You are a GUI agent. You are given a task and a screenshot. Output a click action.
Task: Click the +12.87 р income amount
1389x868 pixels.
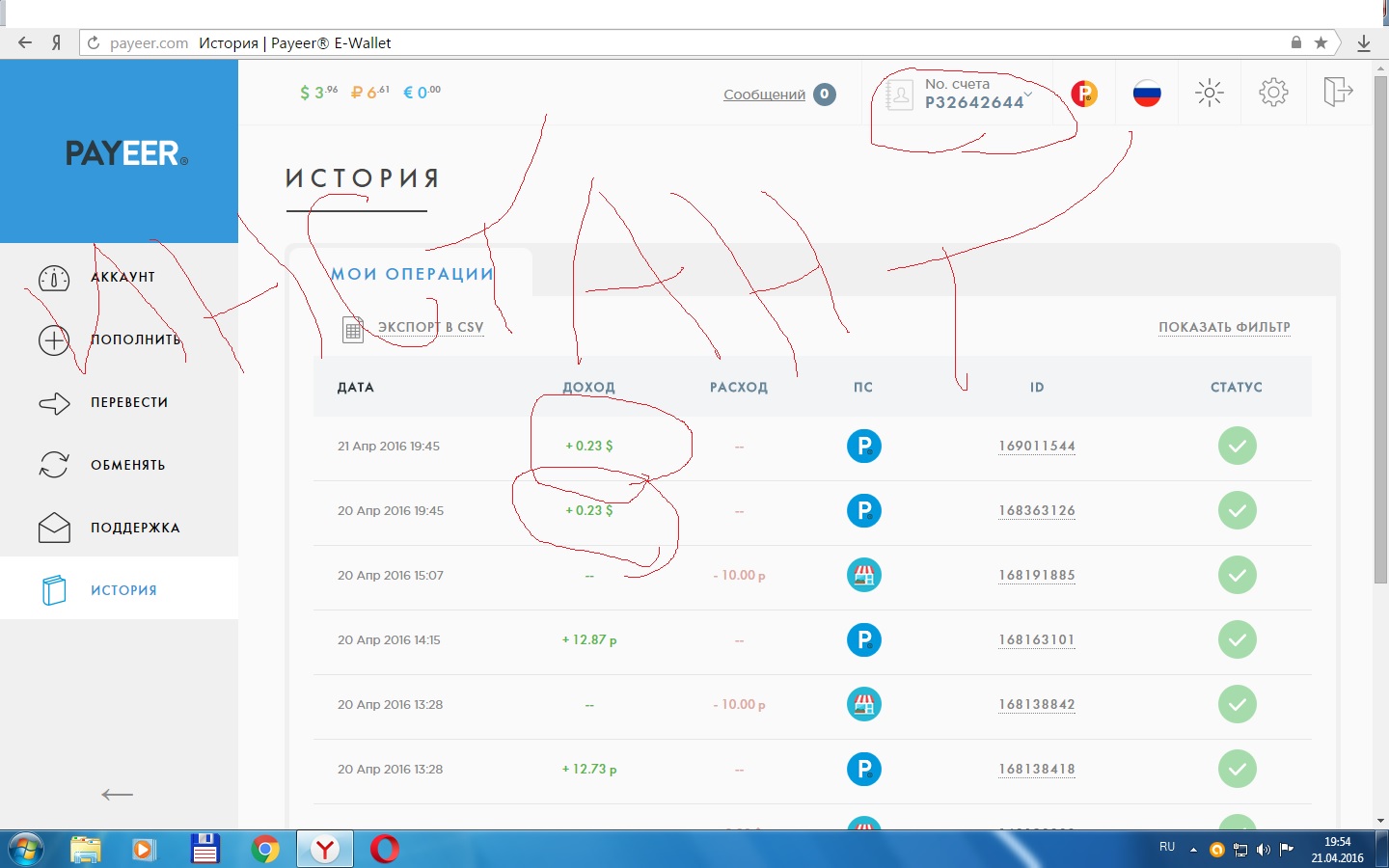(589, 639)
